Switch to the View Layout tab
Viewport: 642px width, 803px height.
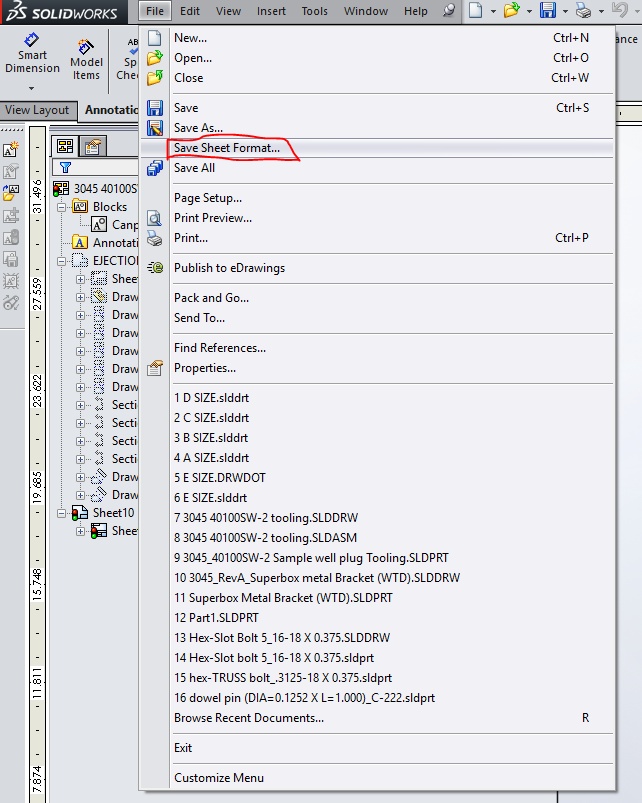(37, 110)
